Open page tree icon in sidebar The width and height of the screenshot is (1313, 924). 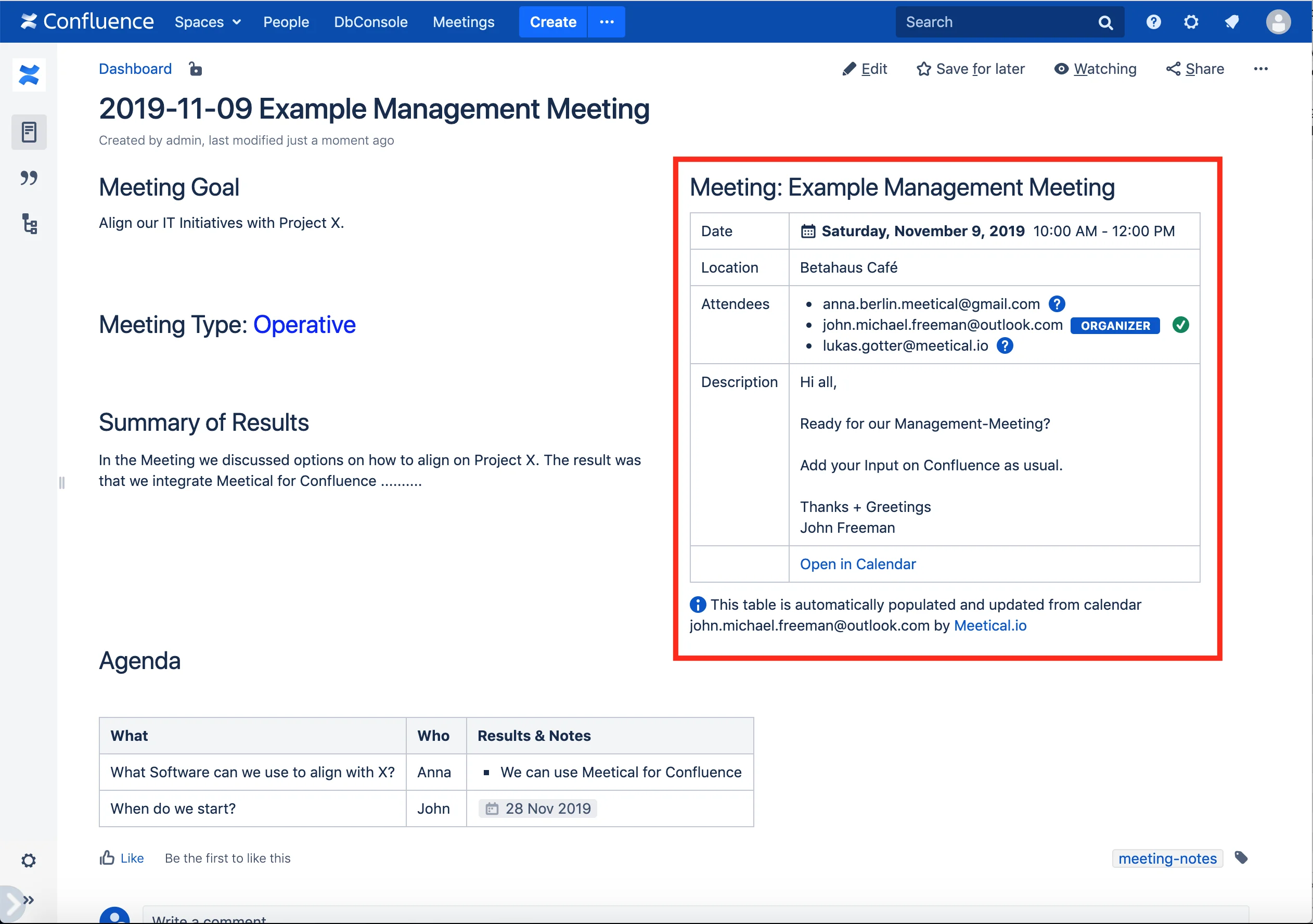[x=29, y=224]
